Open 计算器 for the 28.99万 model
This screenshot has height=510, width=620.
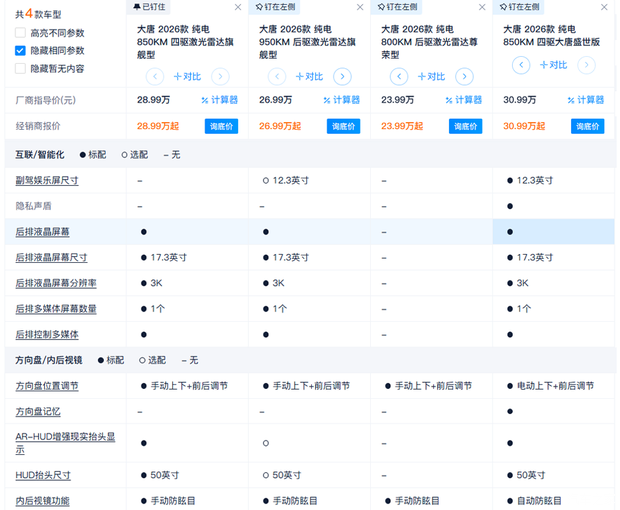click(219, 100)
